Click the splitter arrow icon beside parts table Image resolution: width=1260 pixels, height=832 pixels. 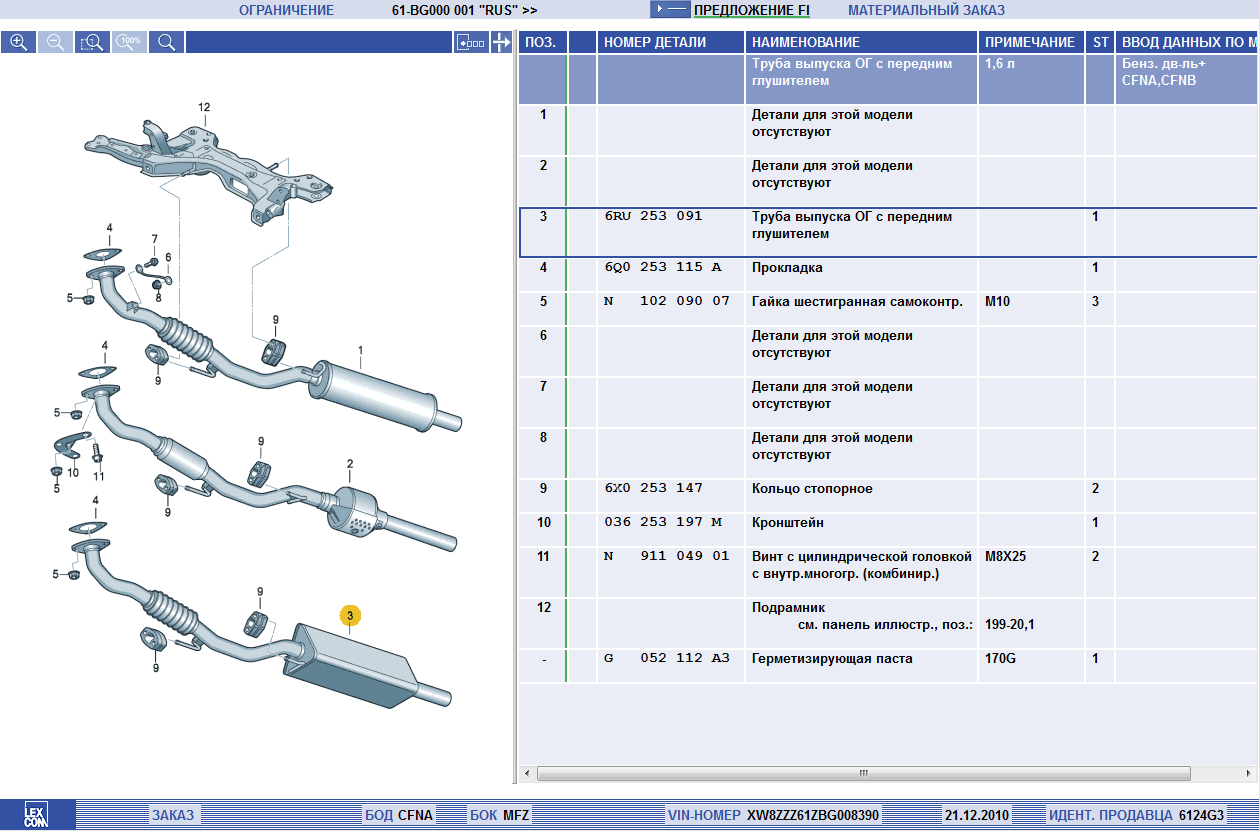tap(501, 42)
